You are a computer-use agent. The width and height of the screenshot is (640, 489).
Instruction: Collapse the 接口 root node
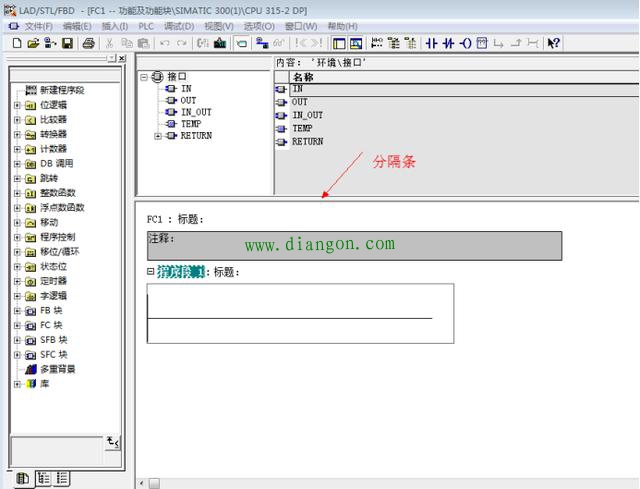coord(145,76)
